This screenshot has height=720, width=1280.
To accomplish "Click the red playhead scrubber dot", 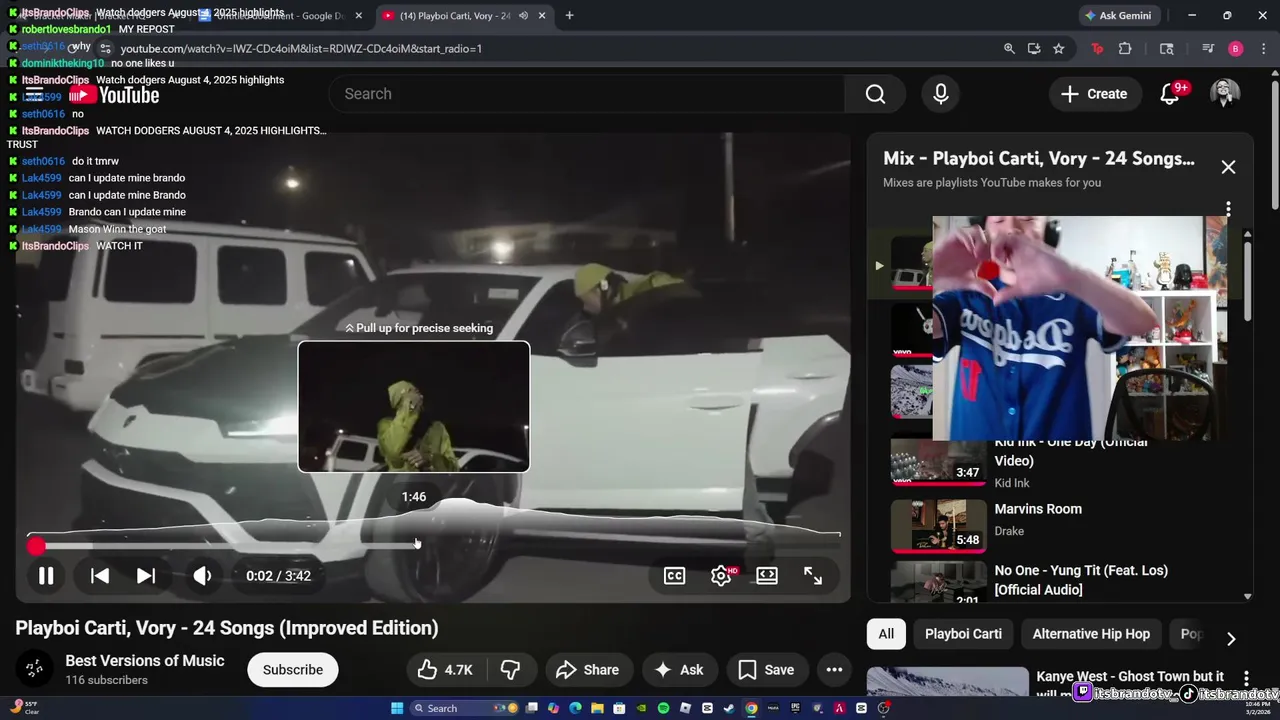I will coord(36,546).
